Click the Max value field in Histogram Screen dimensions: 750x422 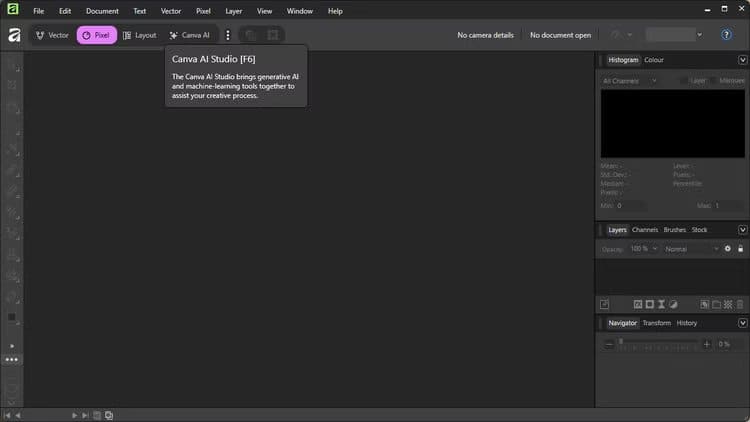(x=729, y=206)
